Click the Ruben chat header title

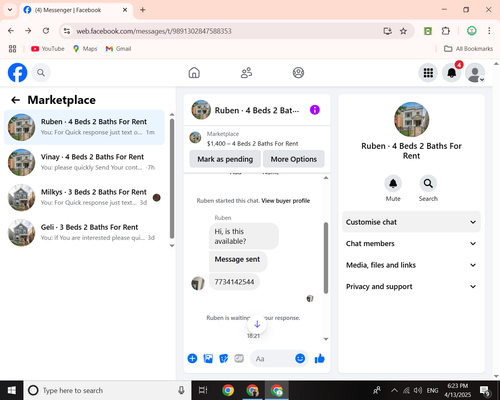(x=257, y=110)
